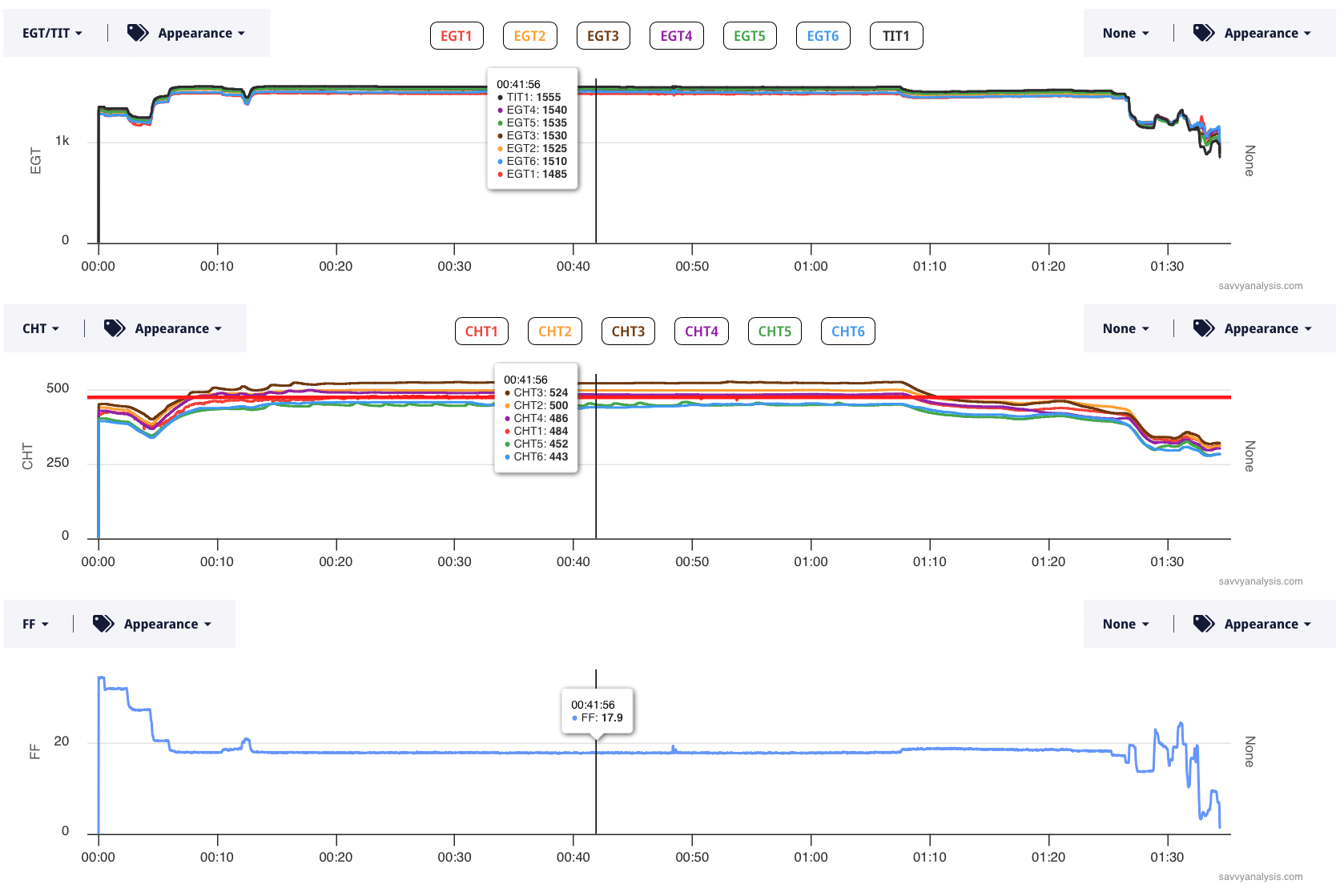Toggle the CHT6 series in the legend

pos(847,331)
